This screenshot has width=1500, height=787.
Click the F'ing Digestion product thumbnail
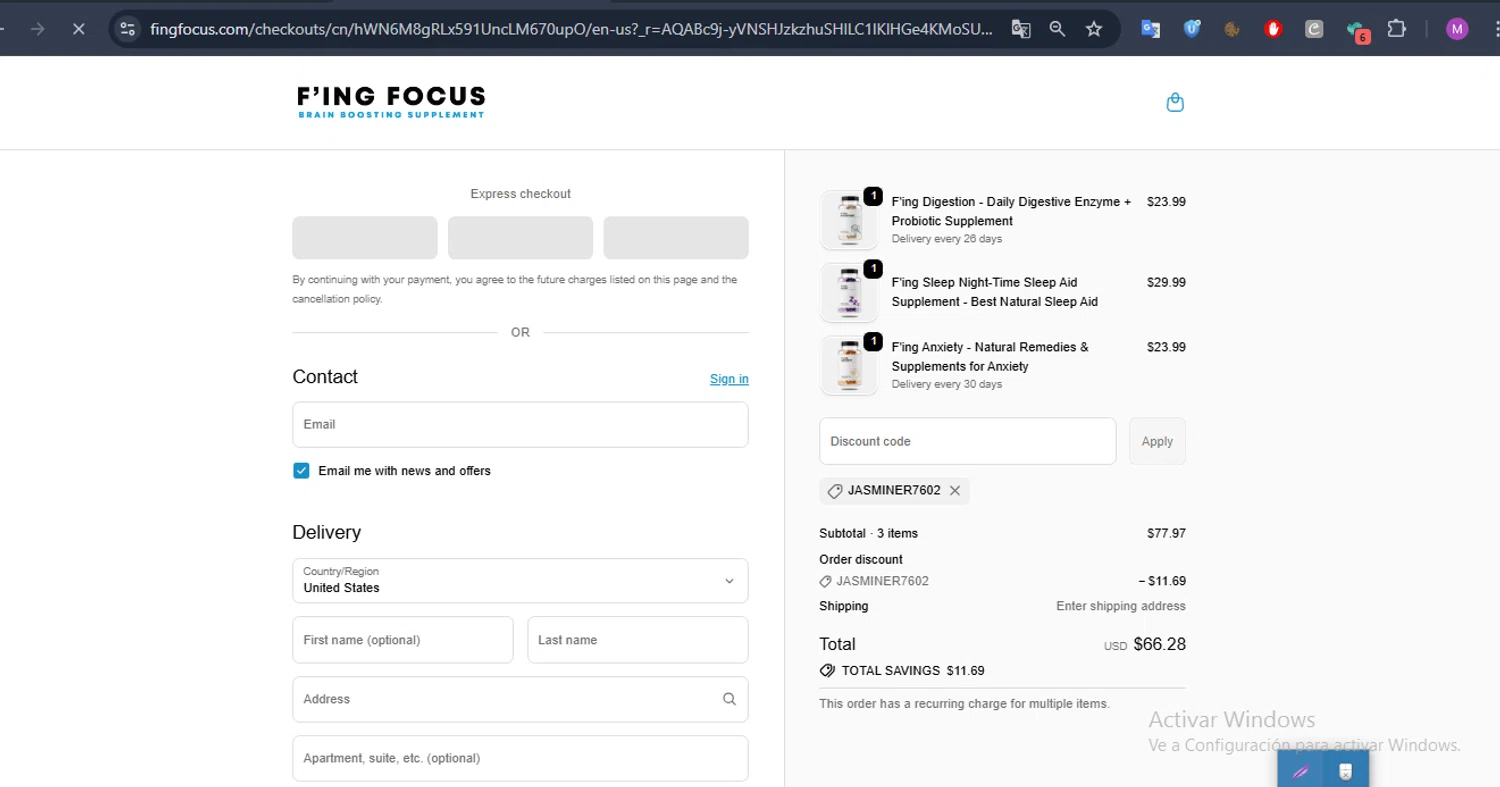point(849,220)
